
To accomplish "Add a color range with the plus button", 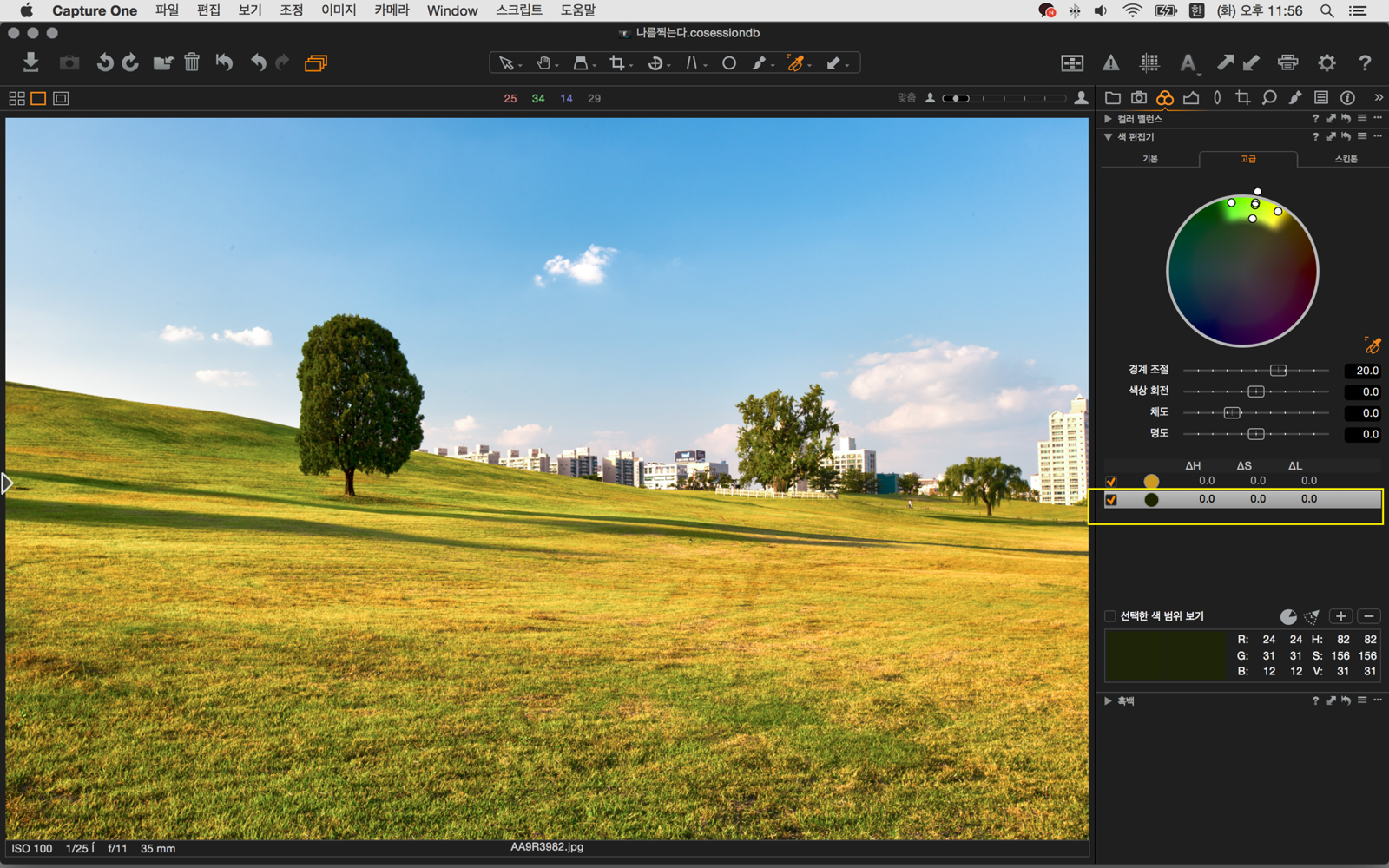I will 1340,616.
